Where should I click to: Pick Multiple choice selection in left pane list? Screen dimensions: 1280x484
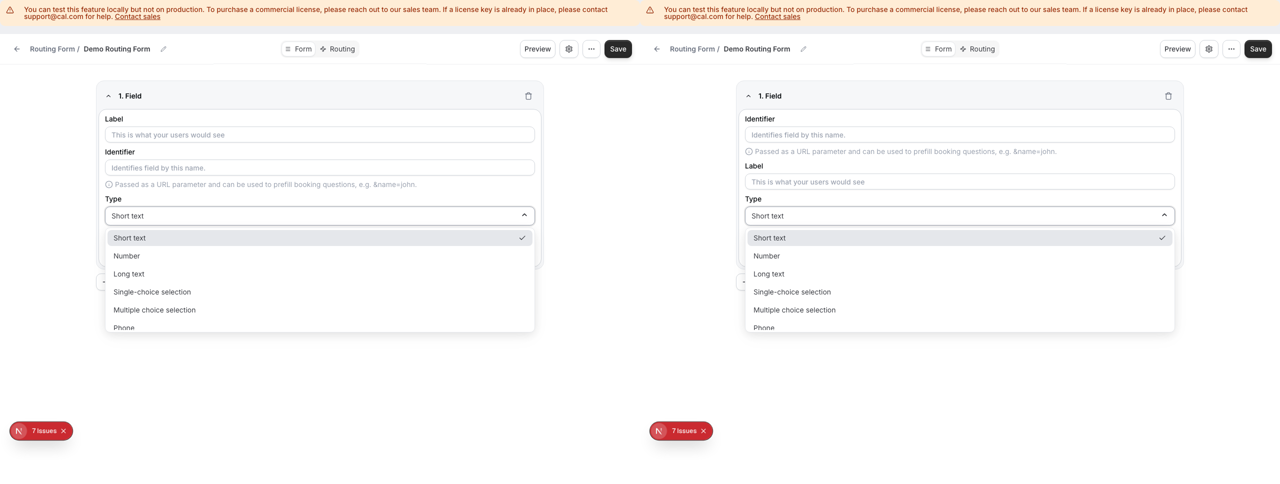pos(154,310)
